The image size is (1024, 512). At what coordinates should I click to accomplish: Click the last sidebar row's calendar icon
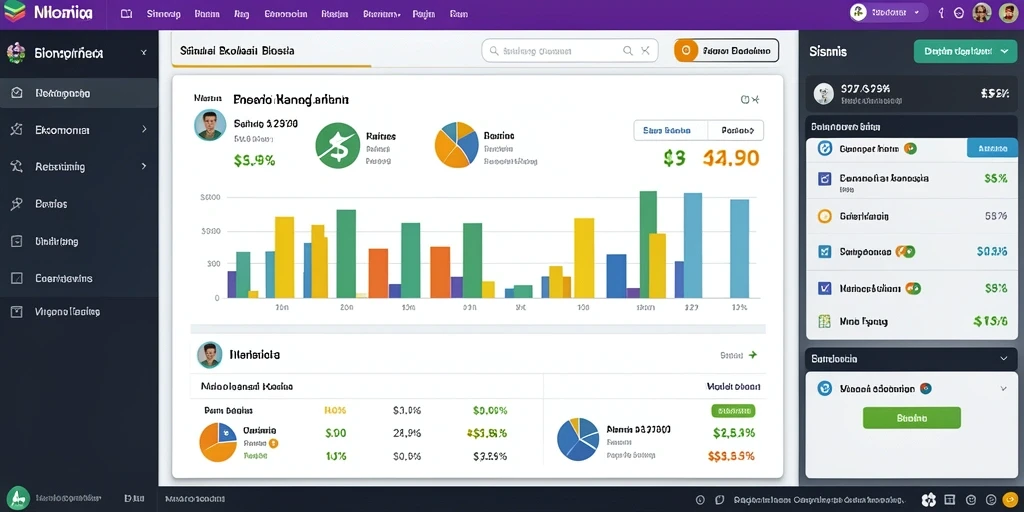click(17, 312)
